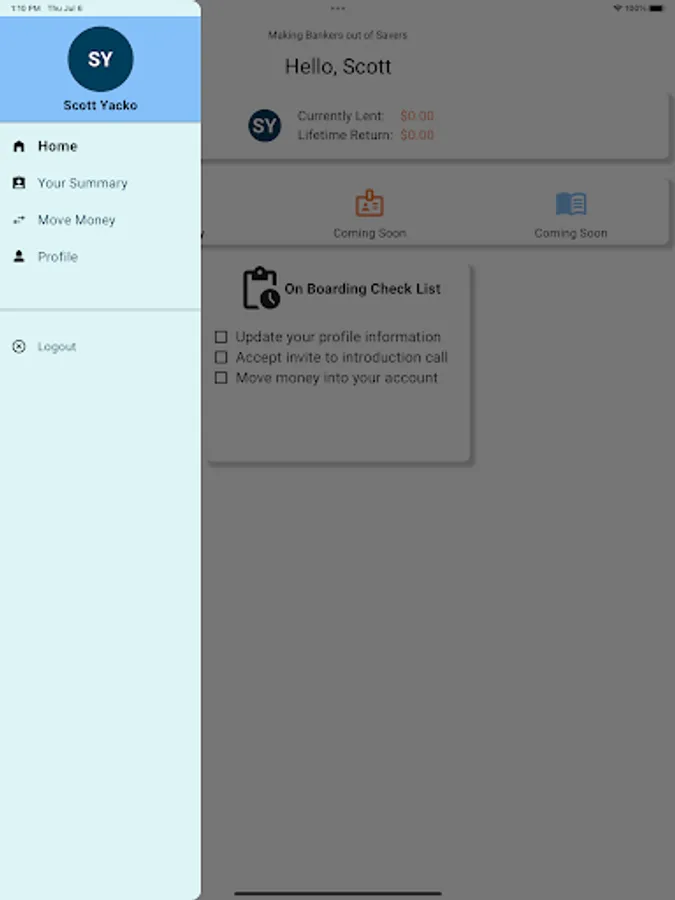The width and height of the screenshot is (675, 900).
Task: Tap Move money into your account text
Action: 337,378
